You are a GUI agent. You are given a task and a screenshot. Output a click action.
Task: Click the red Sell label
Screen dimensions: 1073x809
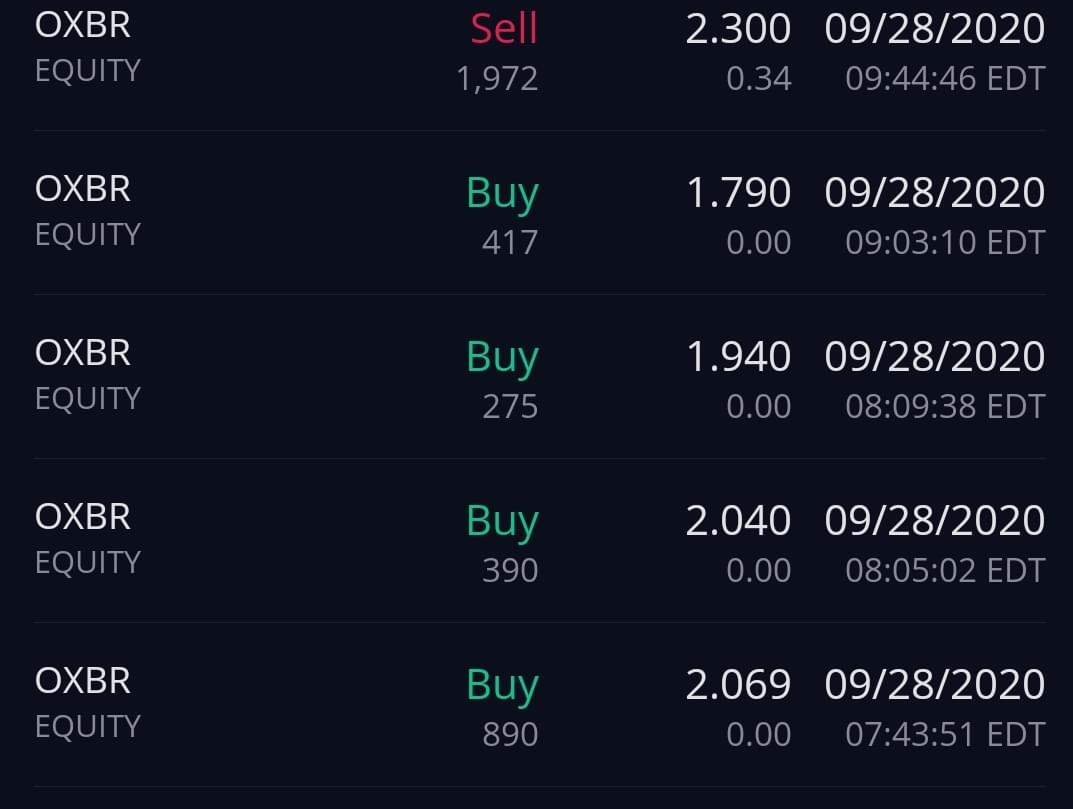coord(504,28)
